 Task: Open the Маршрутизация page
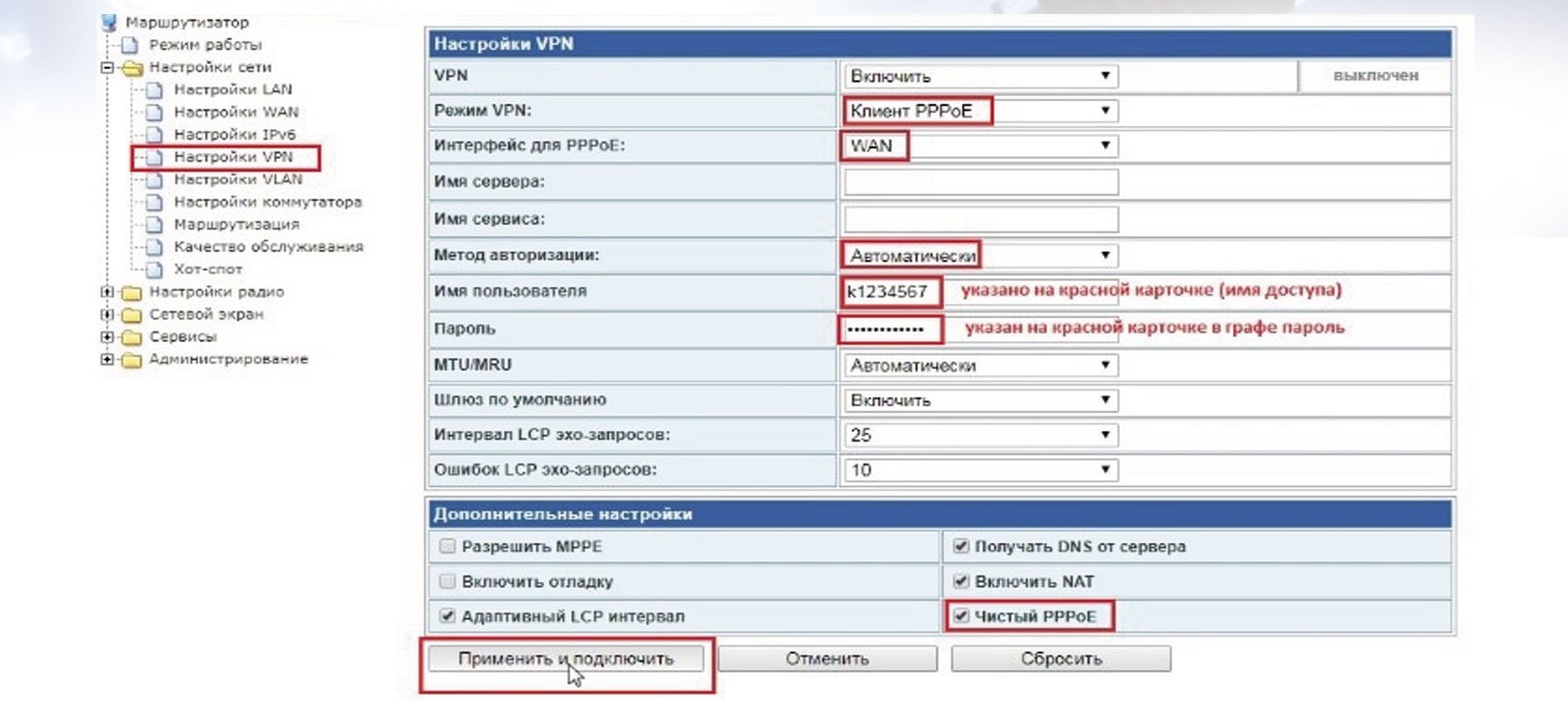tap(237, 225)
